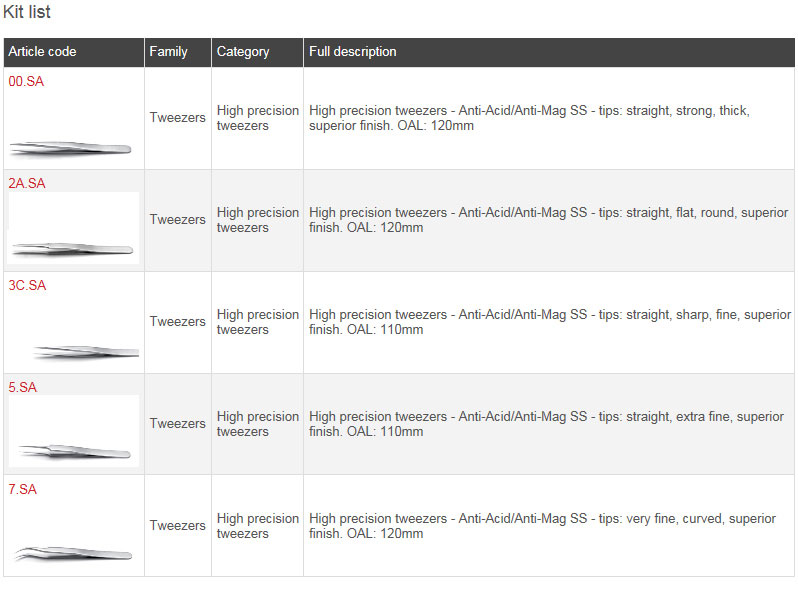Click the Article code column header
798x596 pixels.
[74, 52]
